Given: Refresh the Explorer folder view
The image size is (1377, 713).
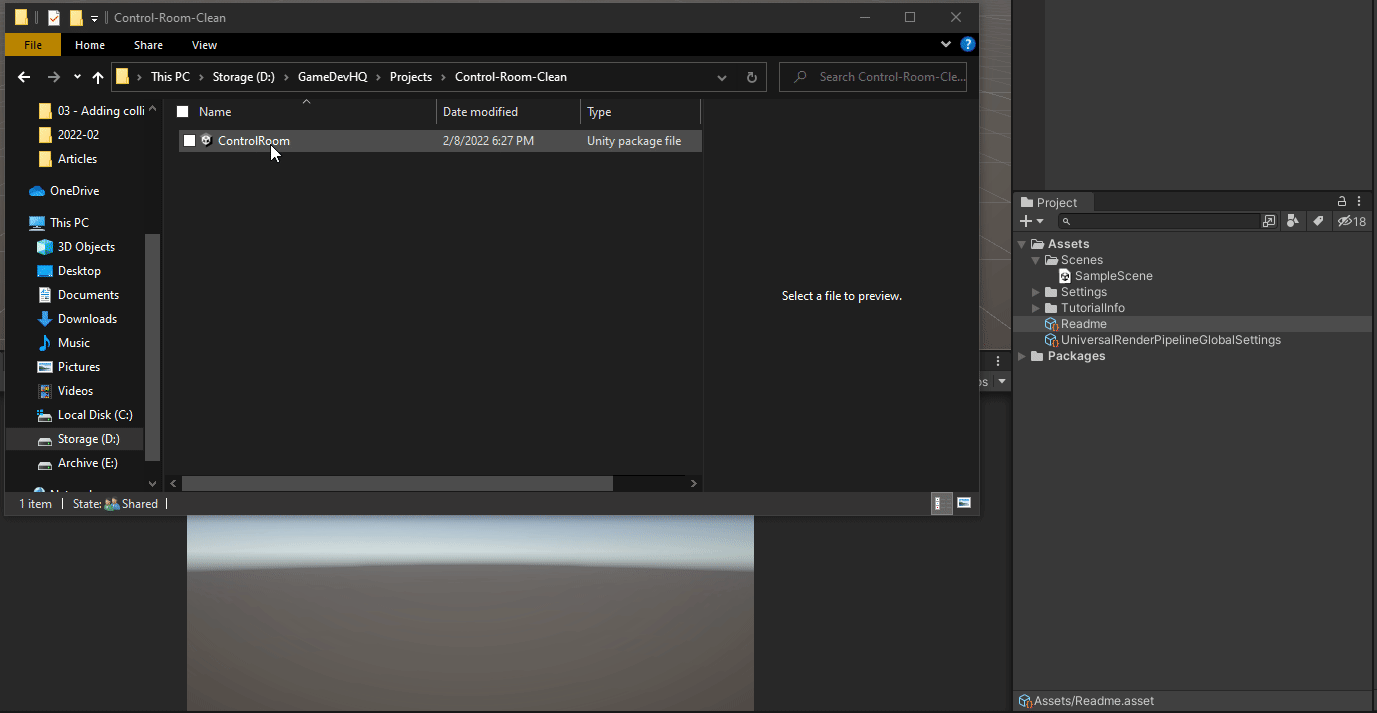Looking at the screenshot, I should pos(752,77).
